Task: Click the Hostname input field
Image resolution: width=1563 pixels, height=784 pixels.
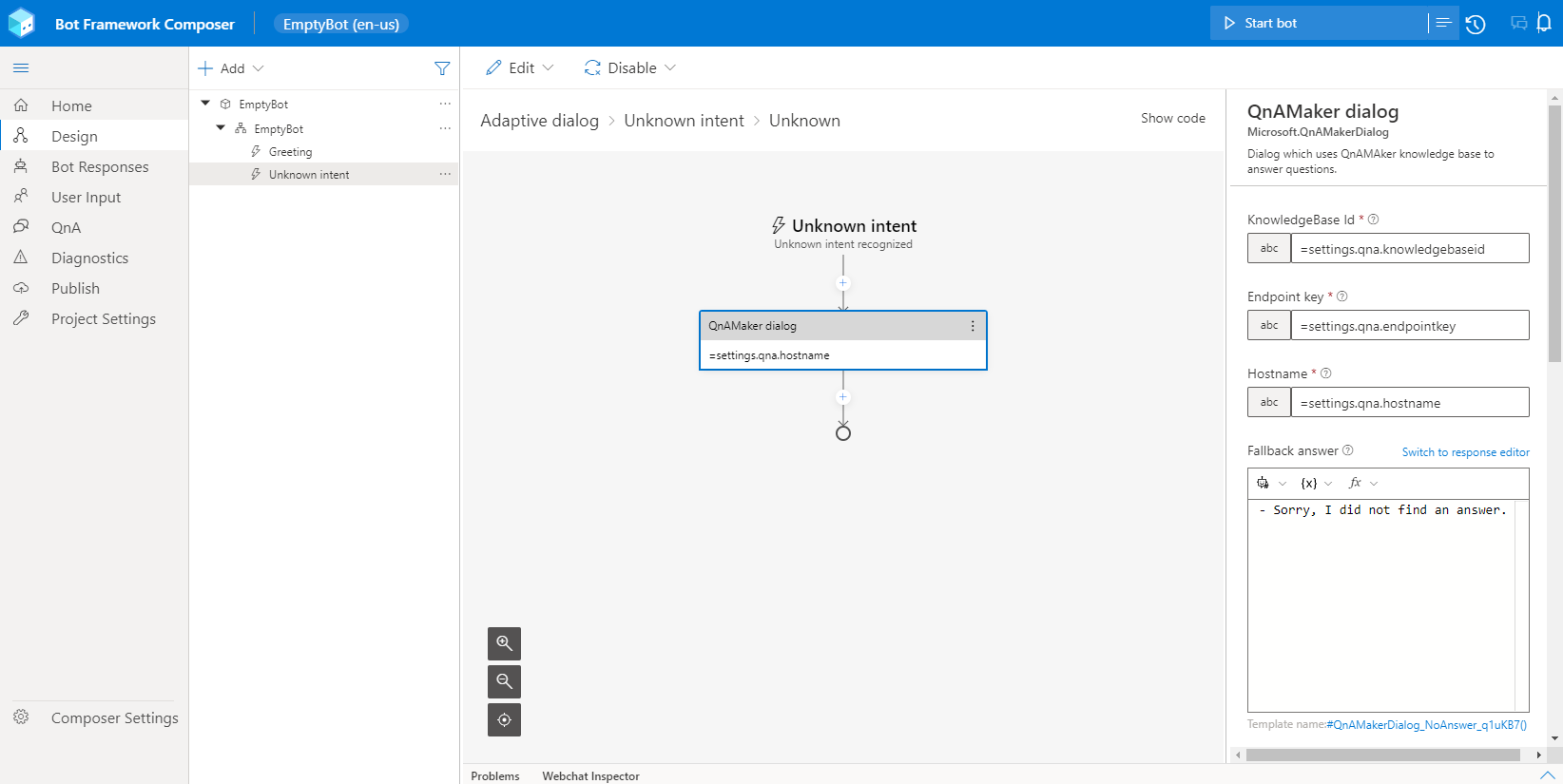Action: click(x=1410, y=402)
